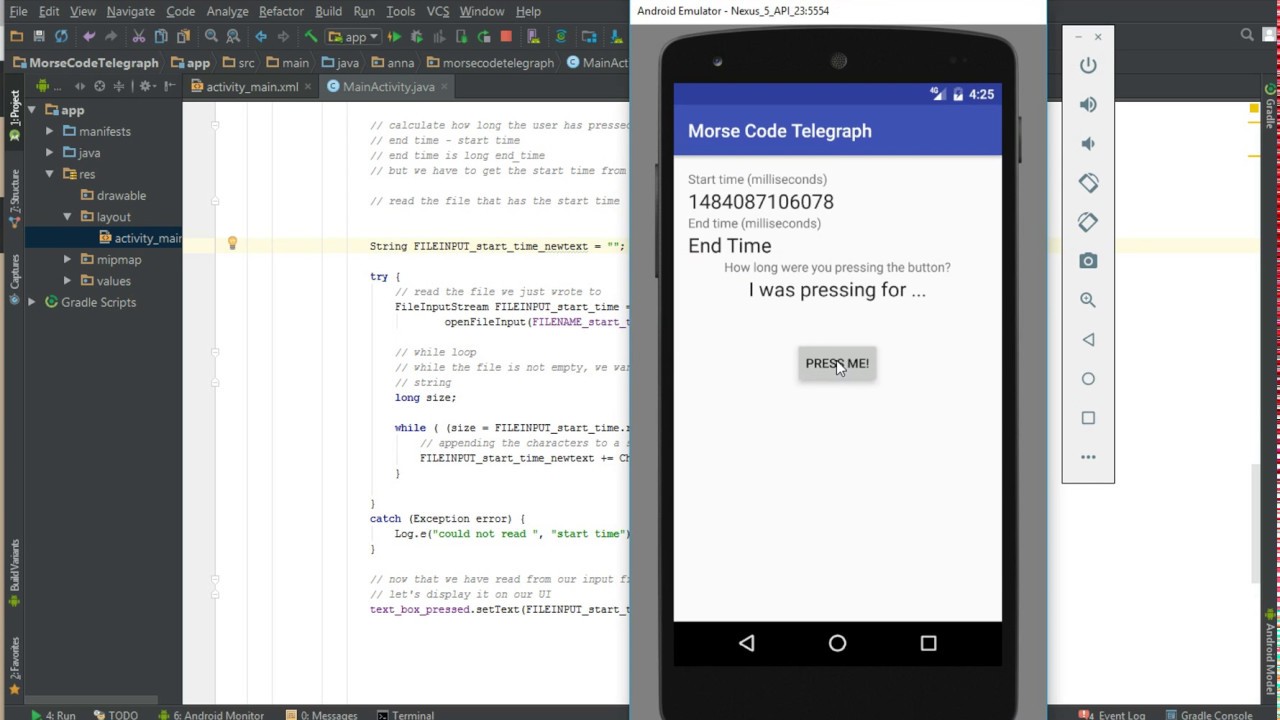
Task: Tap the phone Back navigation button
Action: 746,643
